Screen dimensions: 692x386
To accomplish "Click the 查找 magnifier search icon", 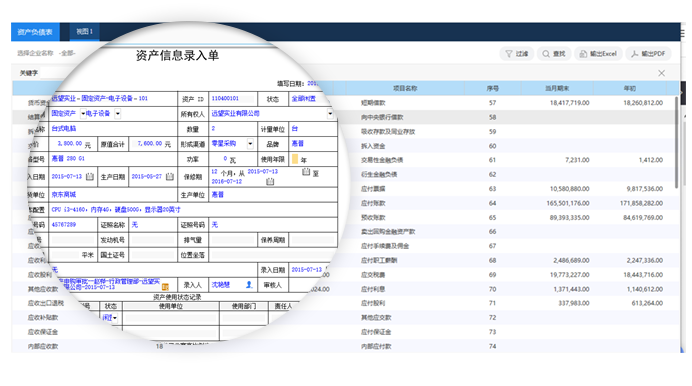I will pos(546,54).
